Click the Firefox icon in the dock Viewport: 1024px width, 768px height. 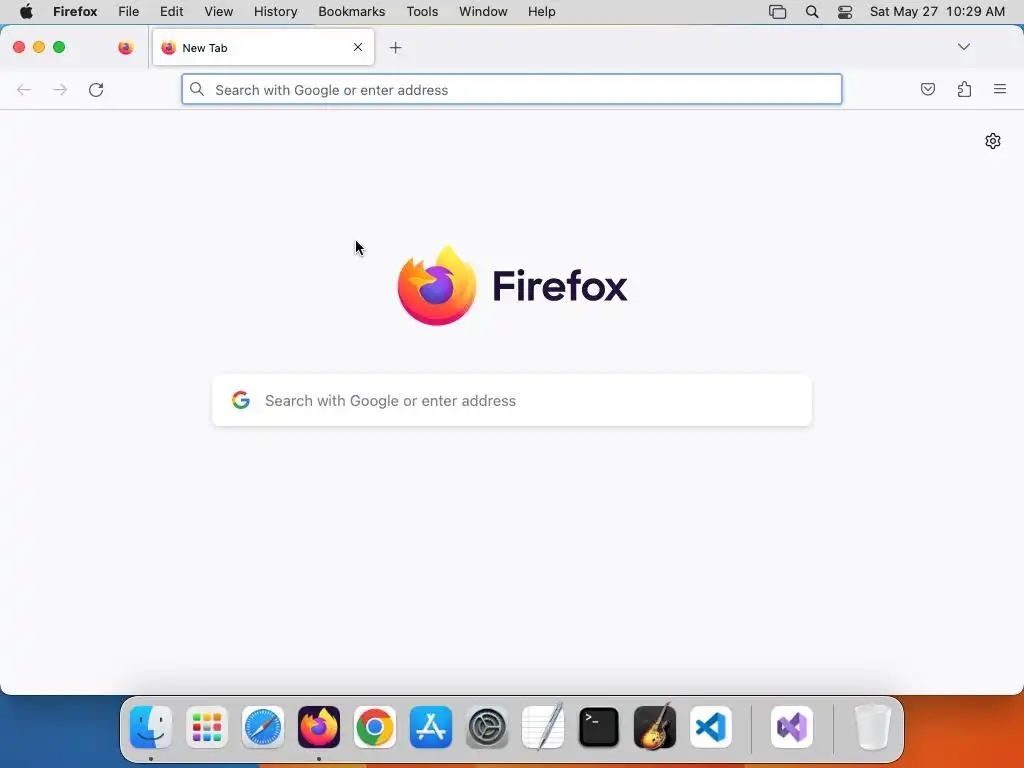319,727
